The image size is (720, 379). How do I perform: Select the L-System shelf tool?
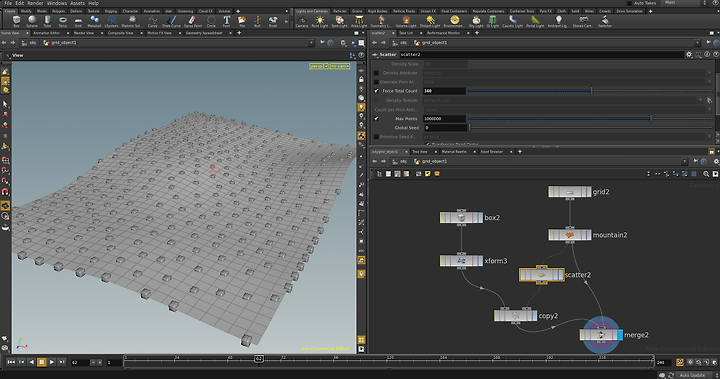(112, 21)
